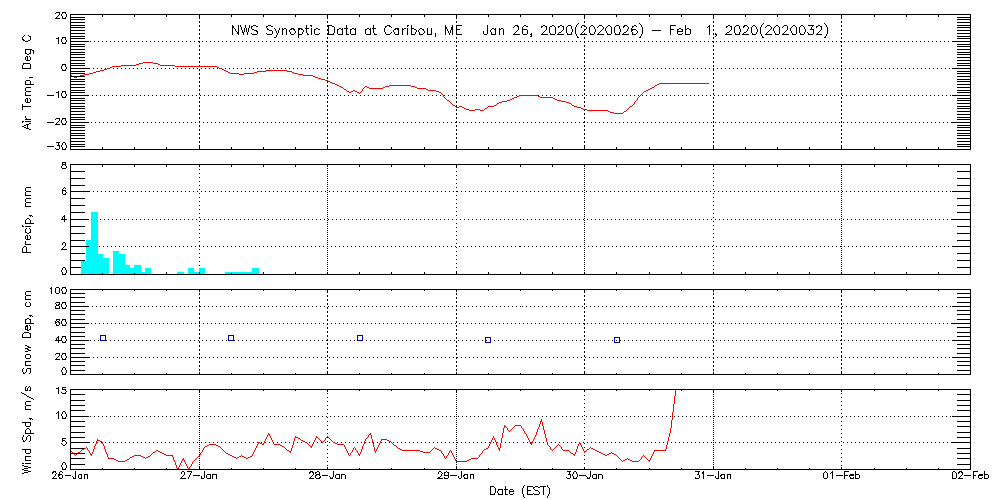Select the 28-Jan date tick label
The height and width of the screenshot is (500, 1000).
tap(328, 477)
